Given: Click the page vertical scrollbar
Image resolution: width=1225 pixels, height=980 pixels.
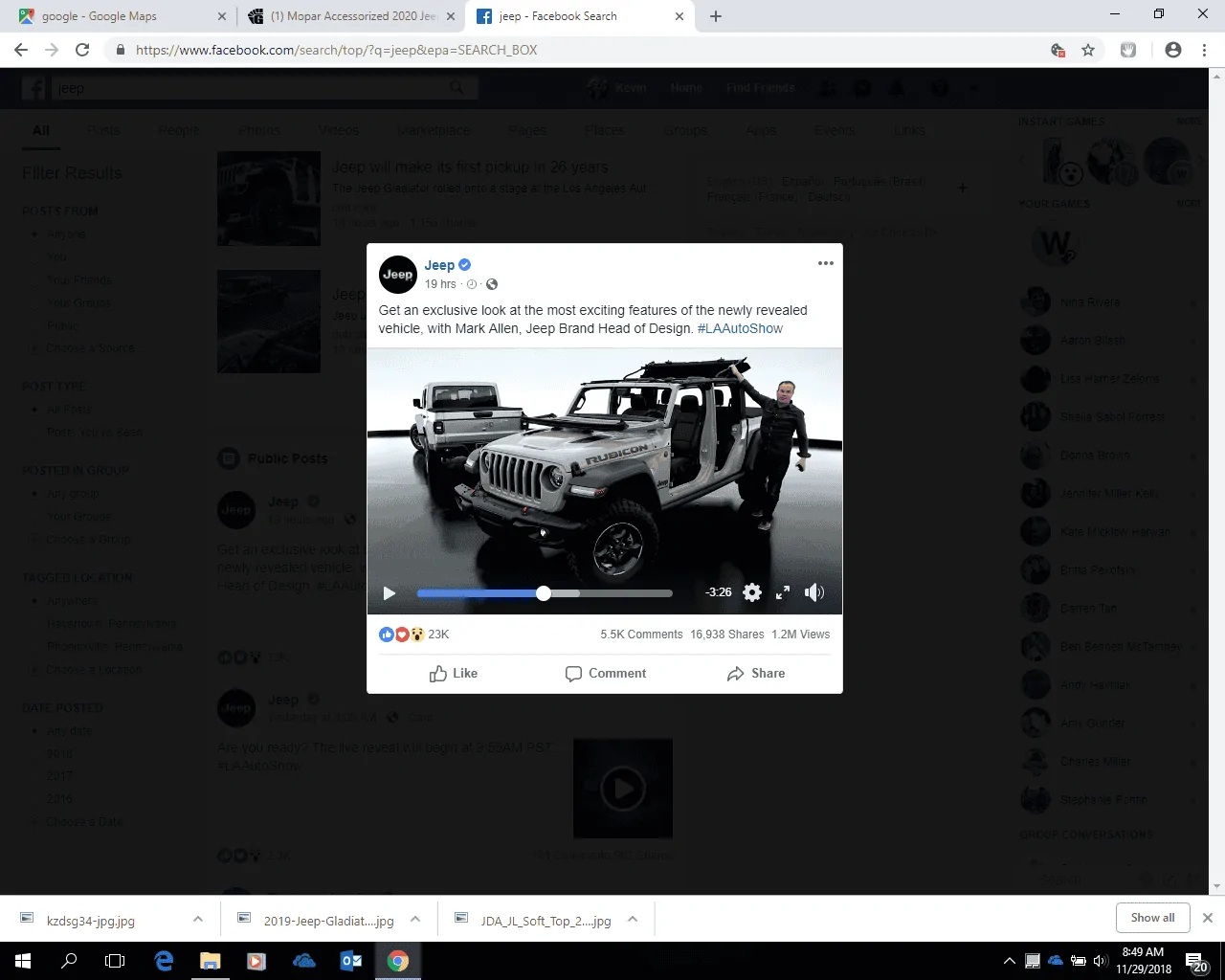Looking at the screenshot, I should pos(1217,481).
